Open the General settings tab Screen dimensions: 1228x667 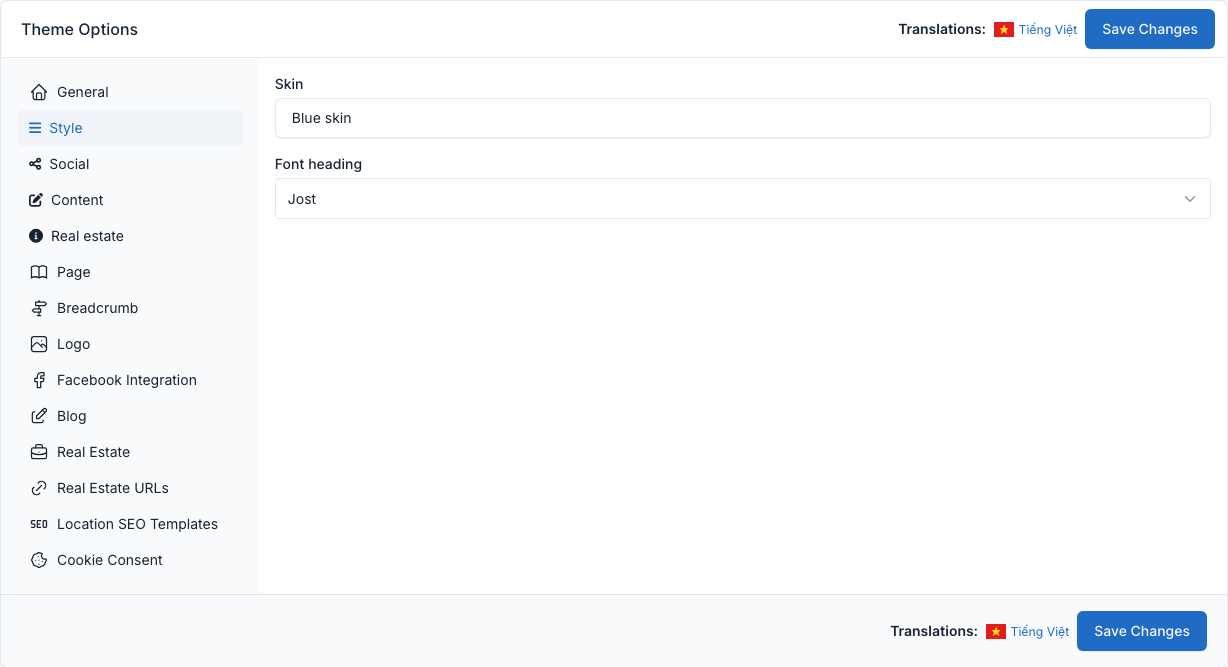click(130, 92)
